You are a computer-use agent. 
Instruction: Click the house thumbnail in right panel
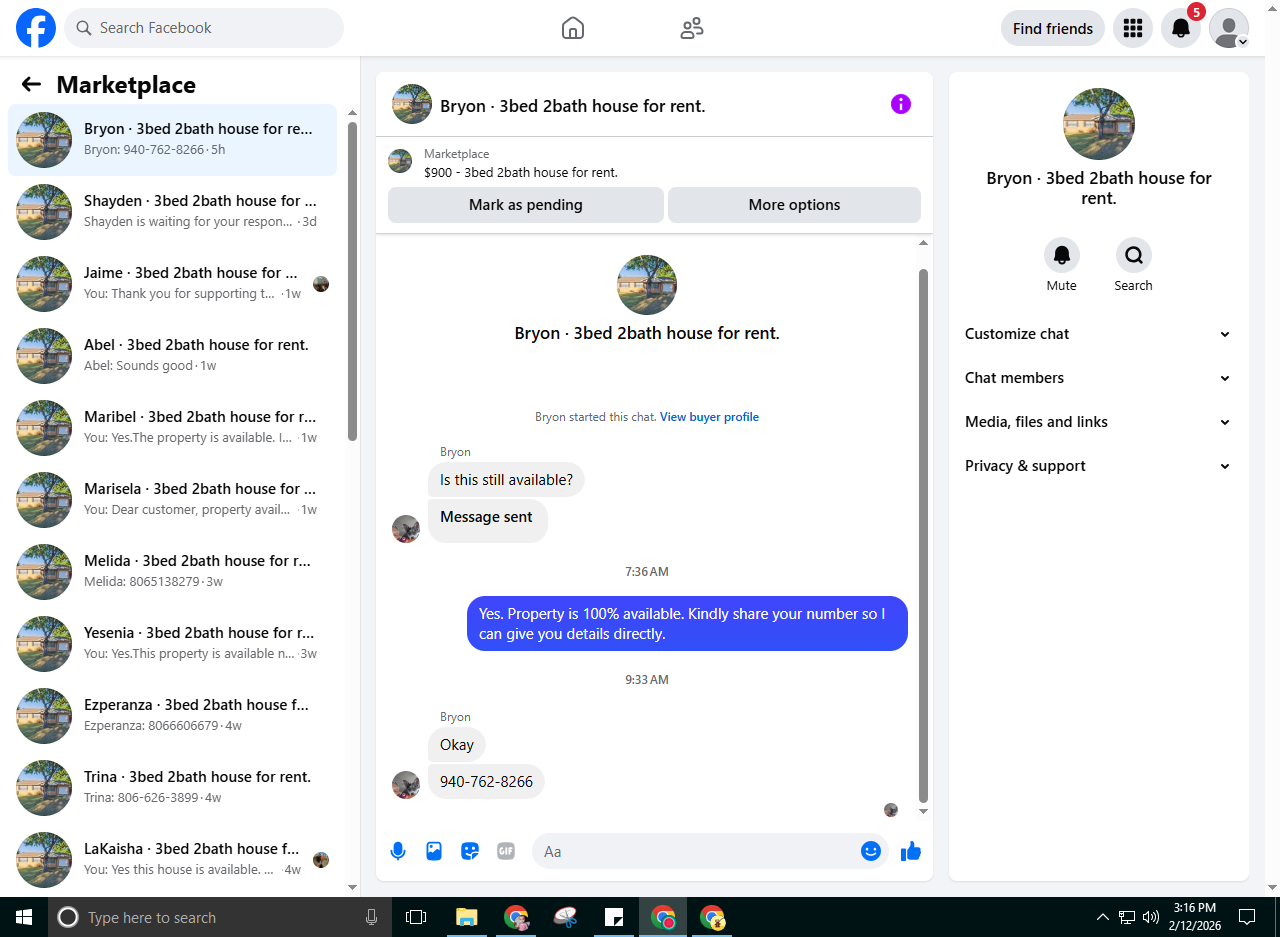pyautogui.click(x=1099, y=124)
